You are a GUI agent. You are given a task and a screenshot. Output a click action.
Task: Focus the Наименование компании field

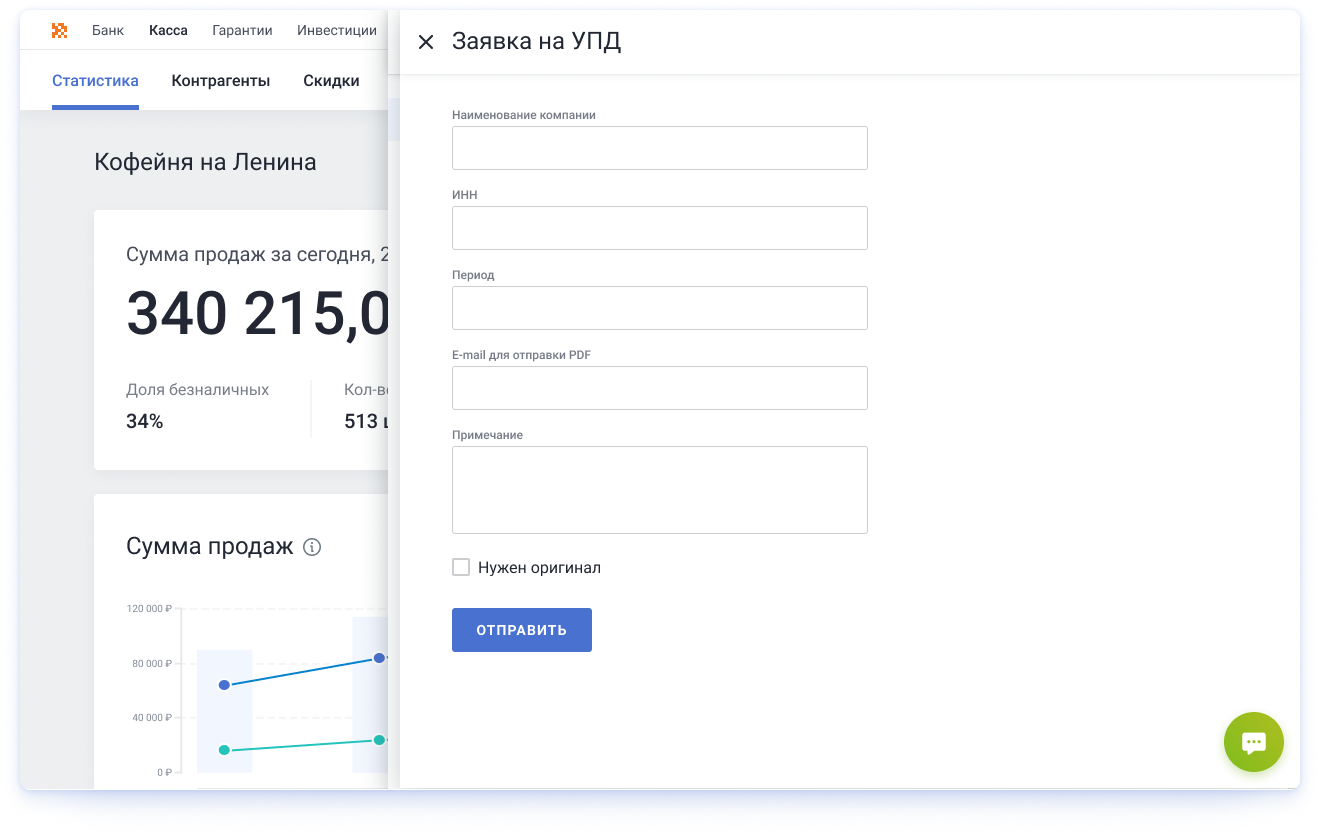[660, 148]
